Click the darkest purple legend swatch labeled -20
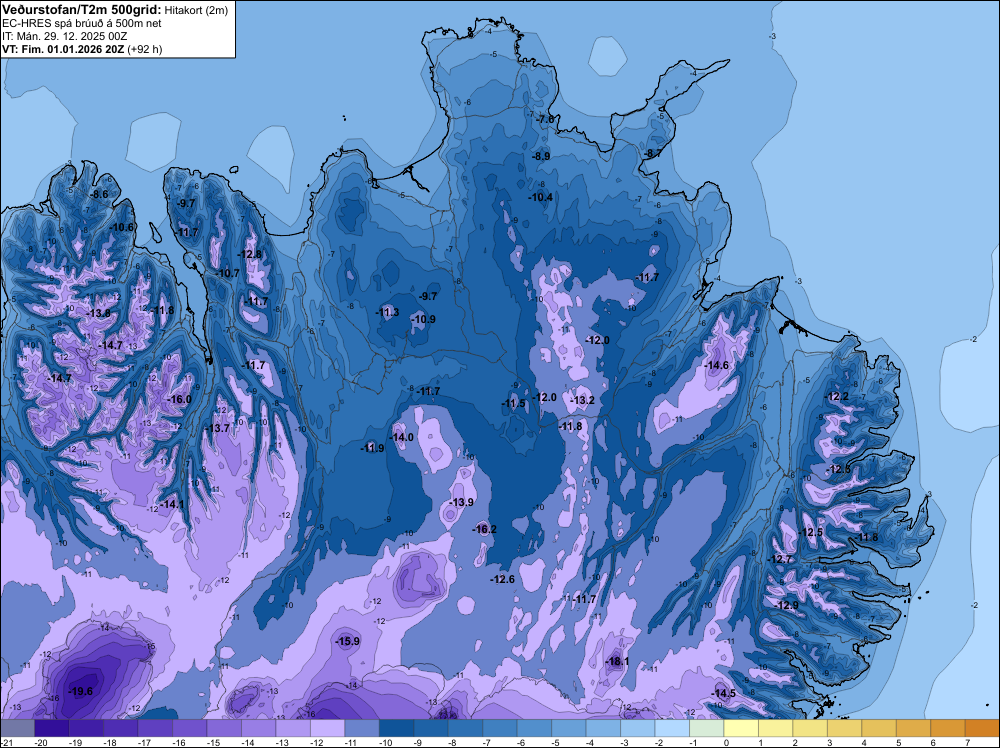Viewport: 1000px width, 748px height. (x=52, y=728)
